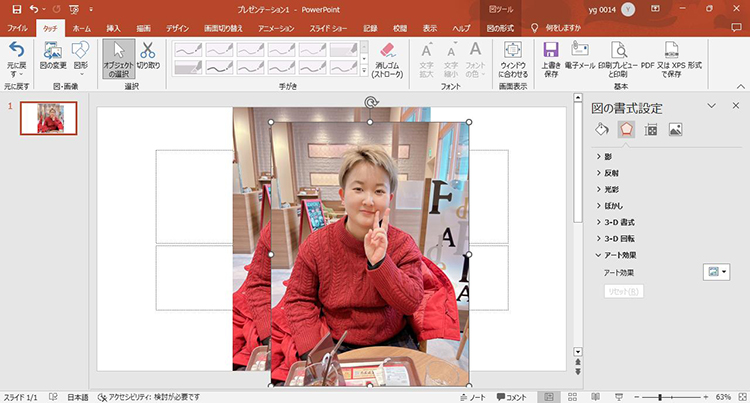Open the 挿入 ribbon tab
750x403 pixels.
click(x=113, y=29)
